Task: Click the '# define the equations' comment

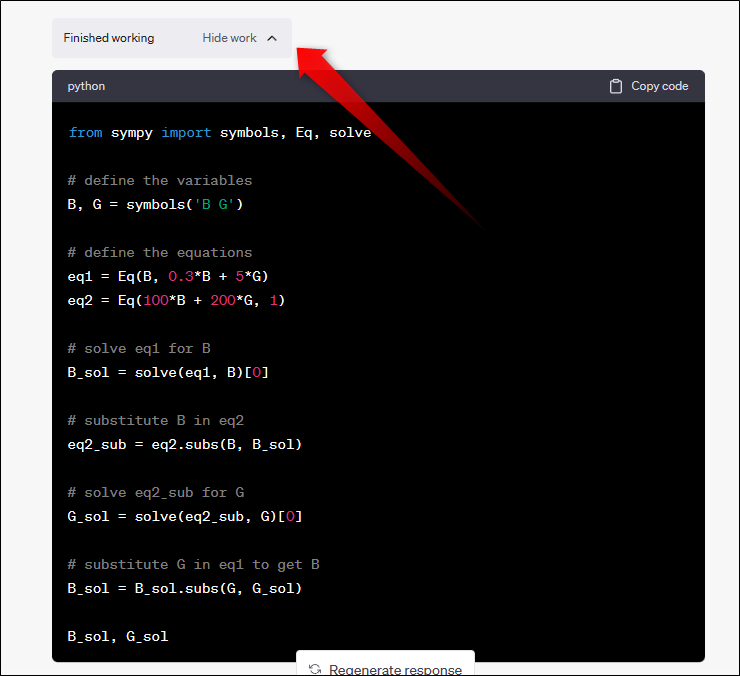Action: pyautogui.click(x=160, y=253)
